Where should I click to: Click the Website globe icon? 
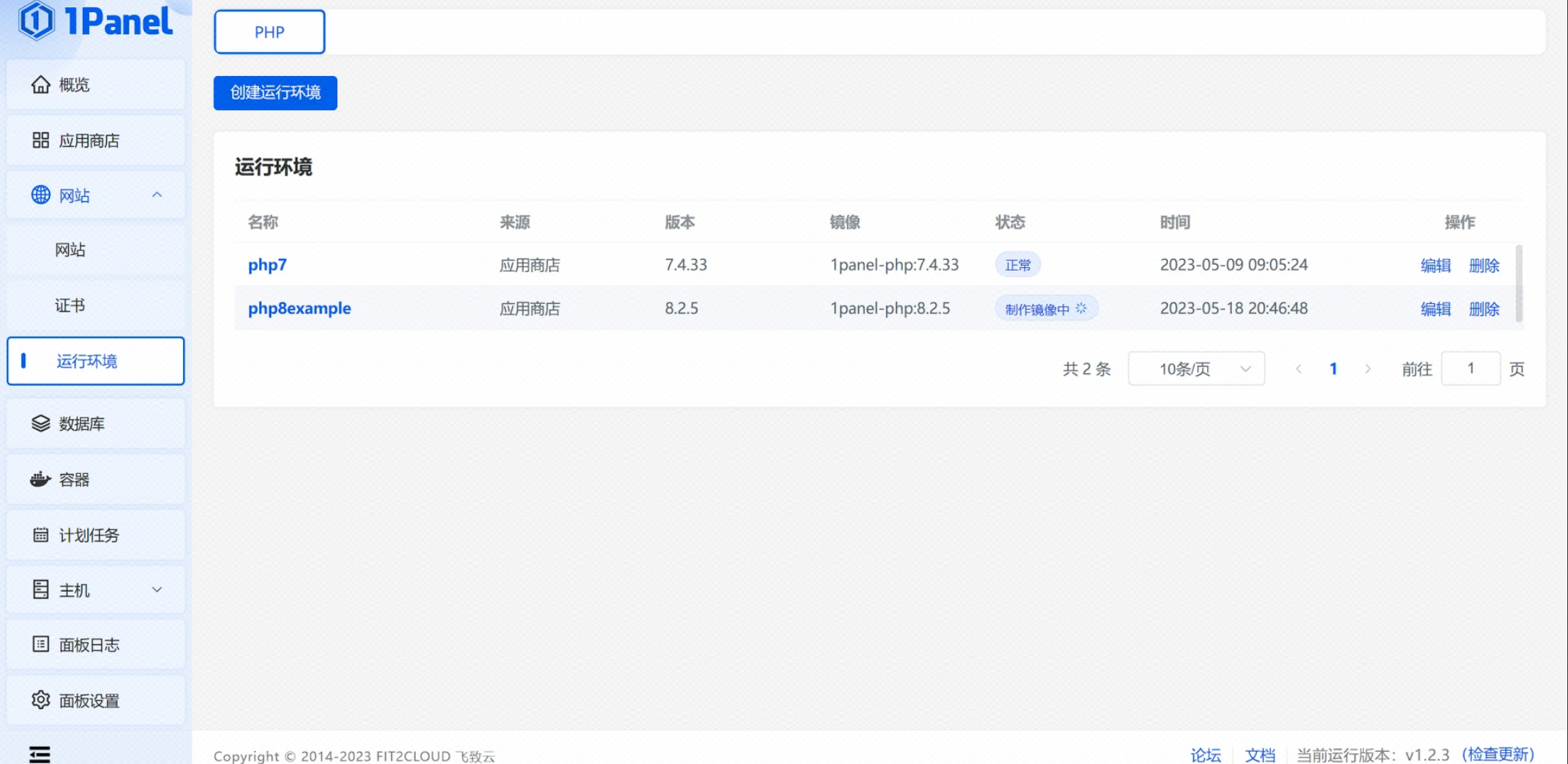(41, 195)
